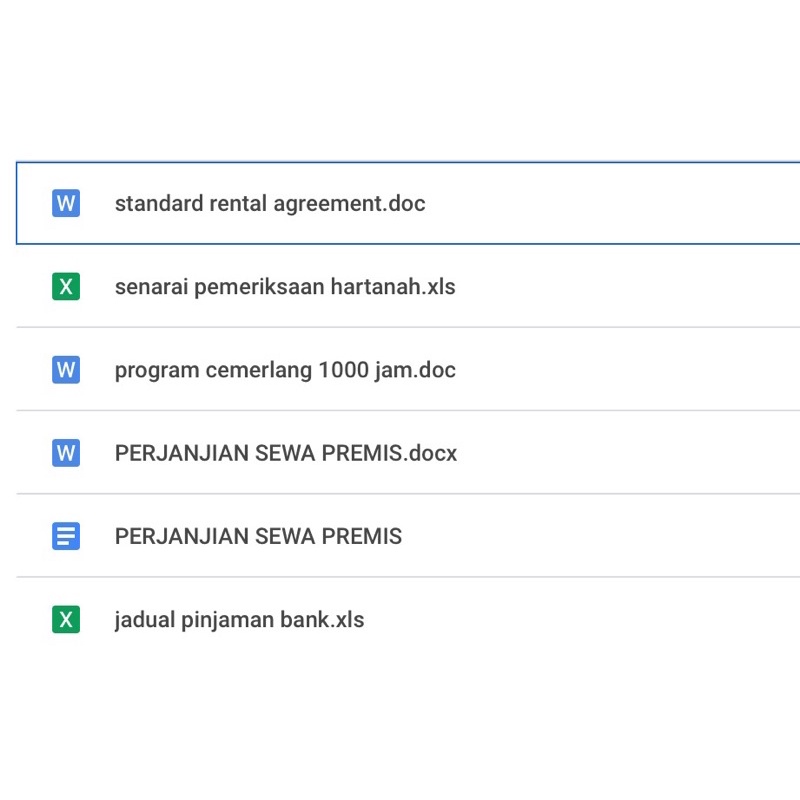Open PERJANJIAN SEWA PREMIS.docx via its name

tap(286, 453)
